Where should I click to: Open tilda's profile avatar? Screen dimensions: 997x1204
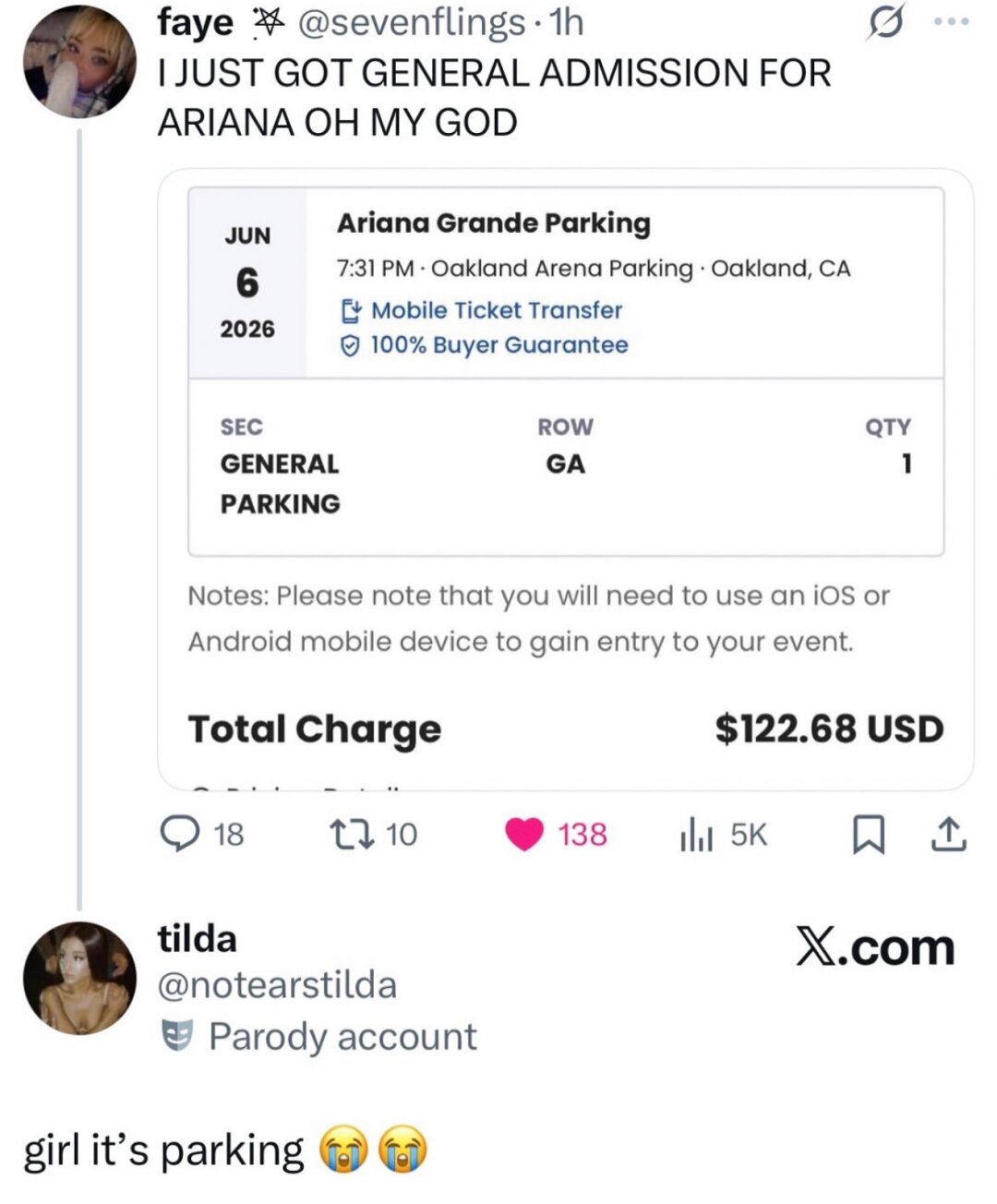click(79, 978)
